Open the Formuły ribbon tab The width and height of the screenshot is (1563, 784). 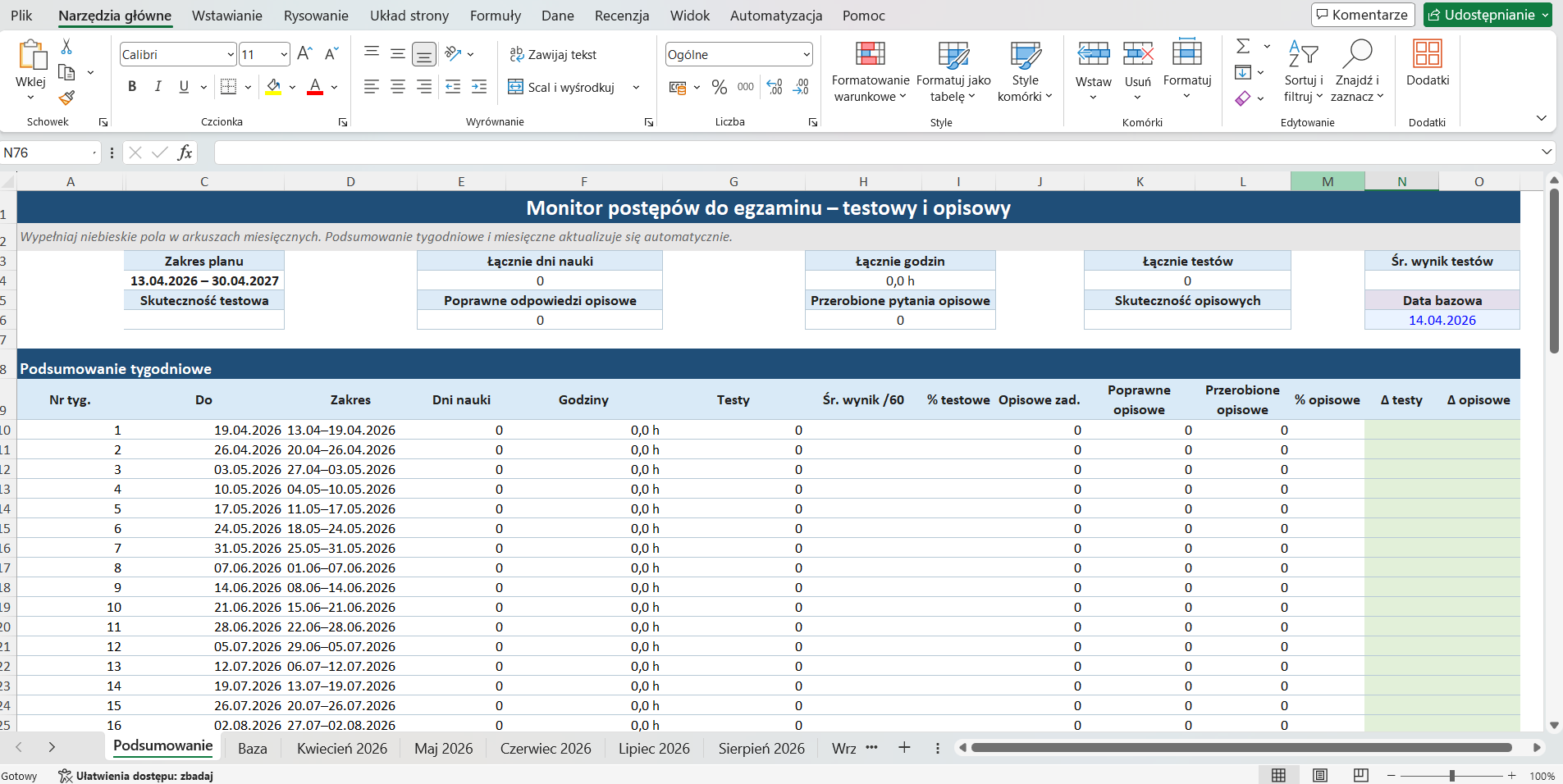(x=496, y=16)
